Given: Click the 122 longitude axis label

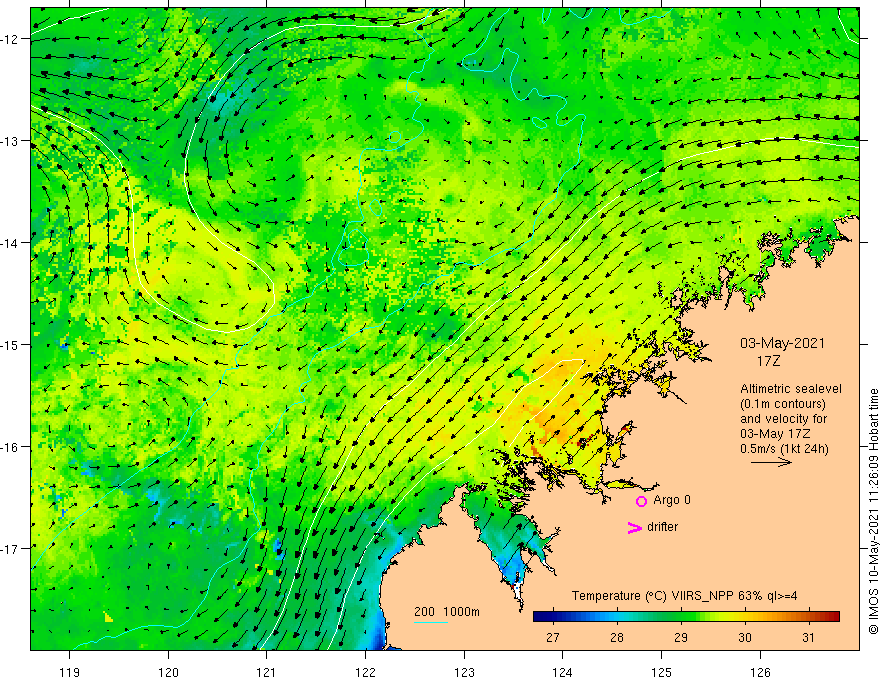Looking at the screenshot, I should pos(365,672).
